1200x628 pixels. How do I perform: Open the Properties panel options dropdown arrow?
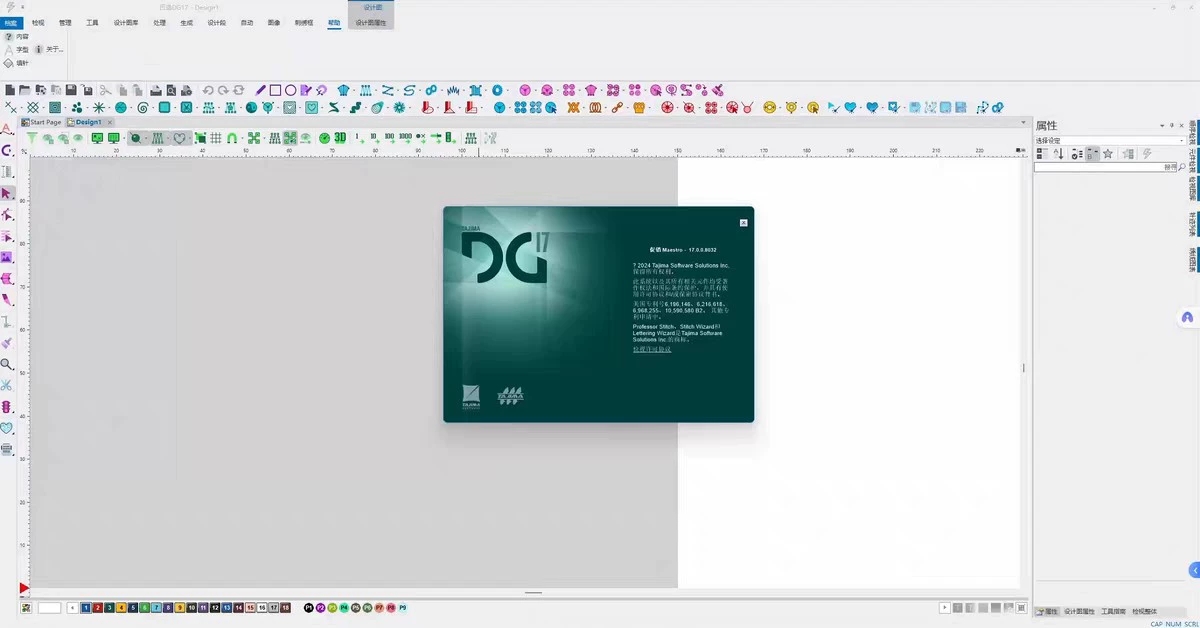(x=1162, y=126)
